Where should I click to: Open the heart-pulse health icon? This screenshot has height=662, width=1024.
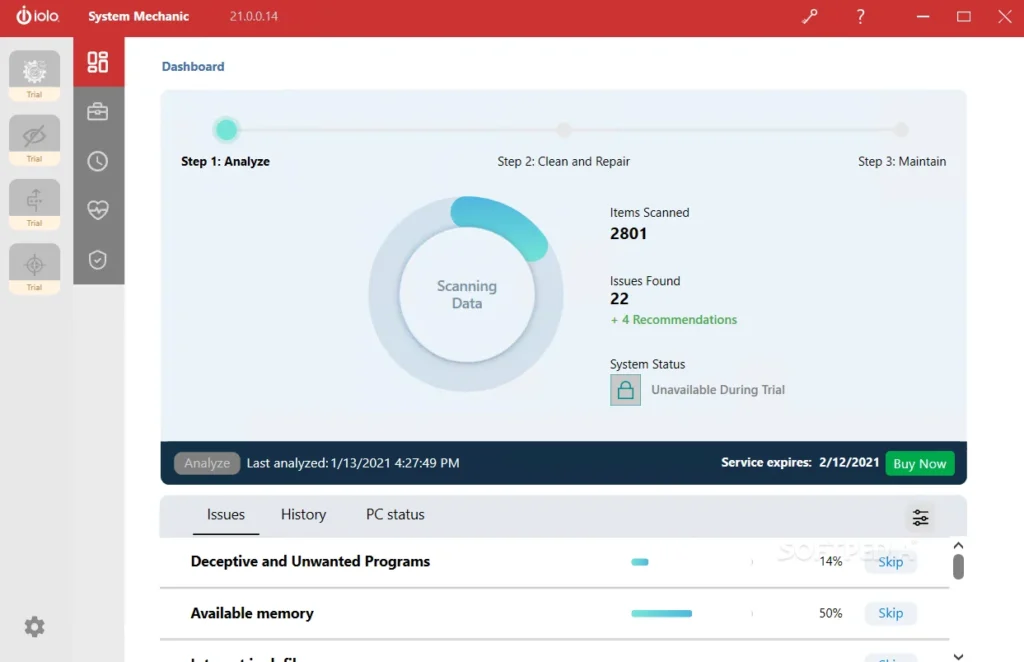point(98,210)
